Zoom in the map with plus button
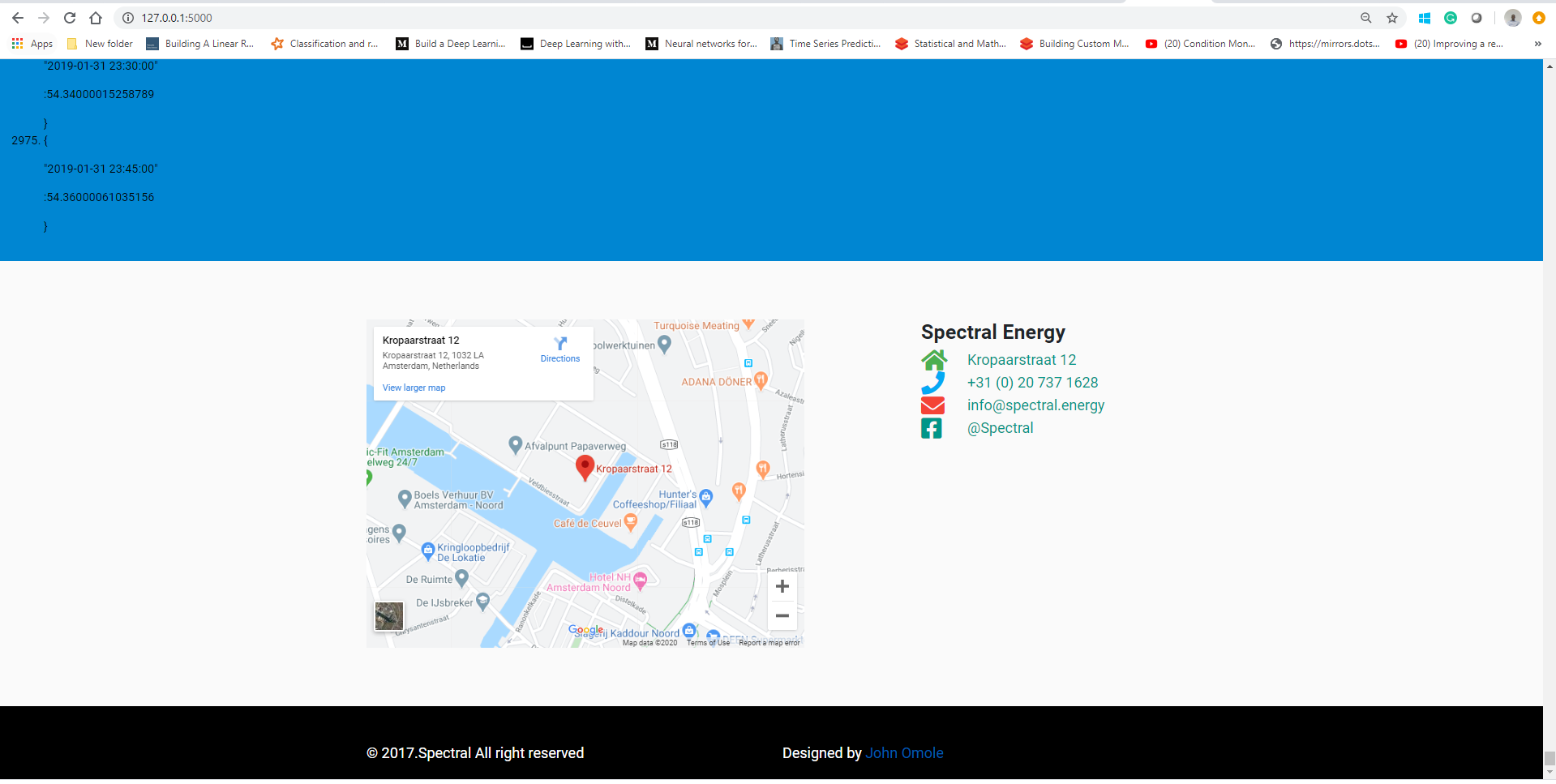This screenshot has height=784, width=1556. [782, 586]
